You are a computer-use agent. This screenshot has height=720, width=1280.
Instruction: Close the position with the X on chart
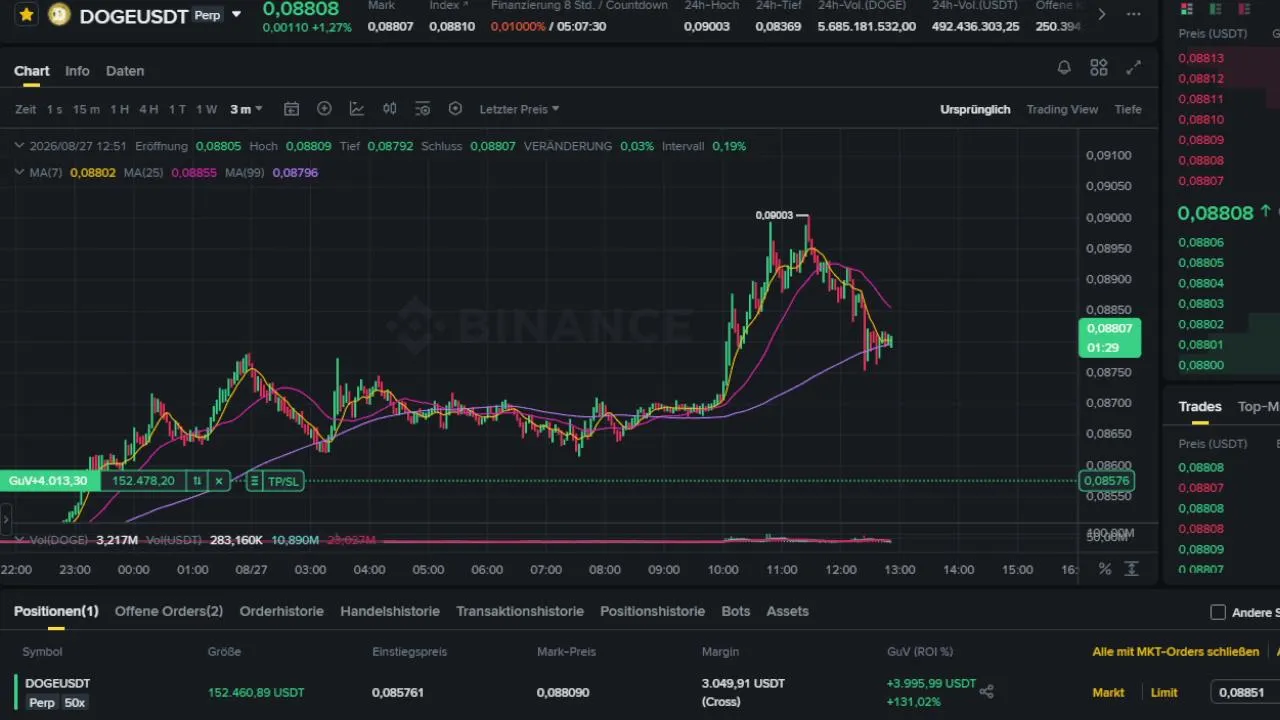[219, 481]
